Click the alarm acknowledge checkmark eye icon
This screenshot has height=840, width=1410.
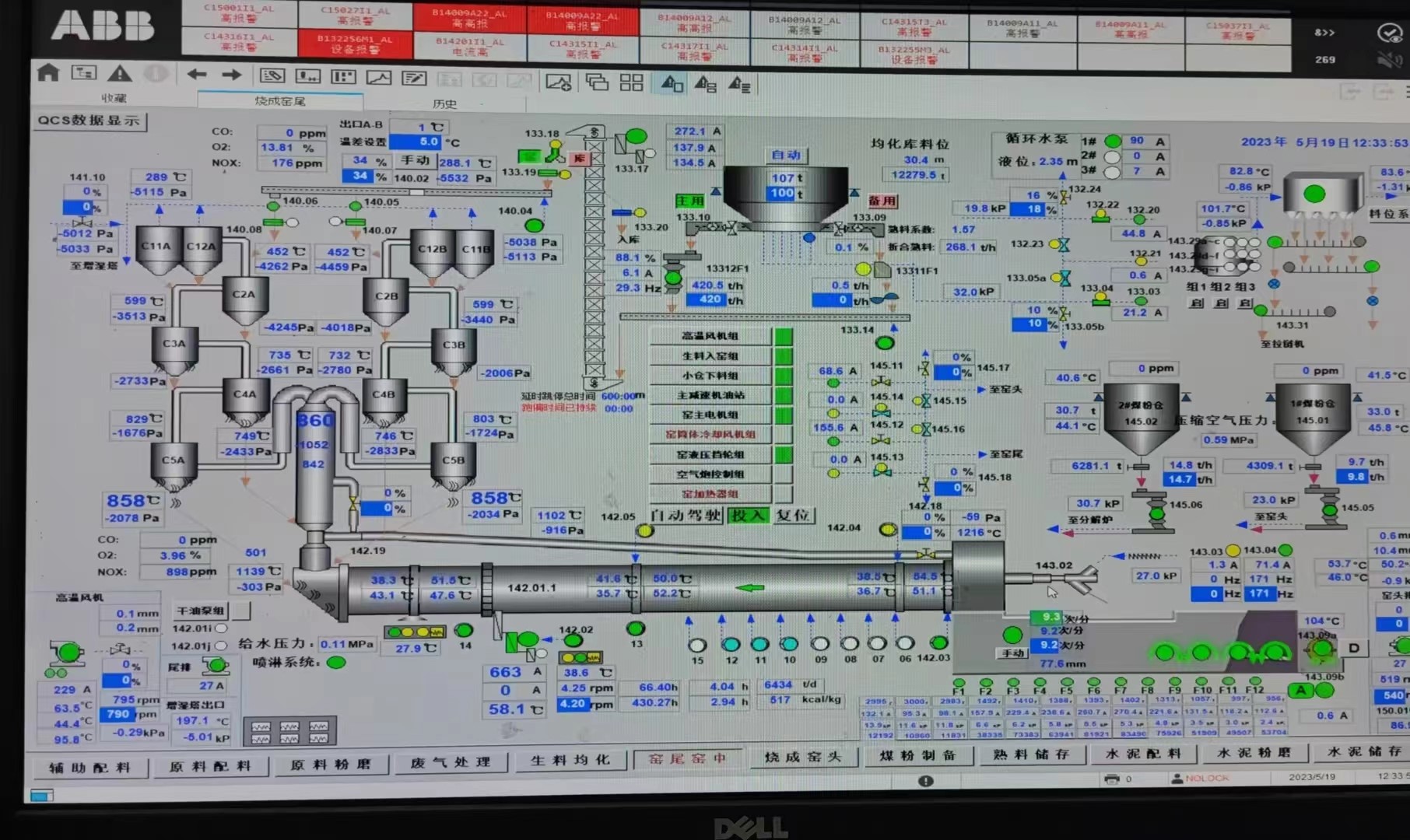(x=1388, y=33)
